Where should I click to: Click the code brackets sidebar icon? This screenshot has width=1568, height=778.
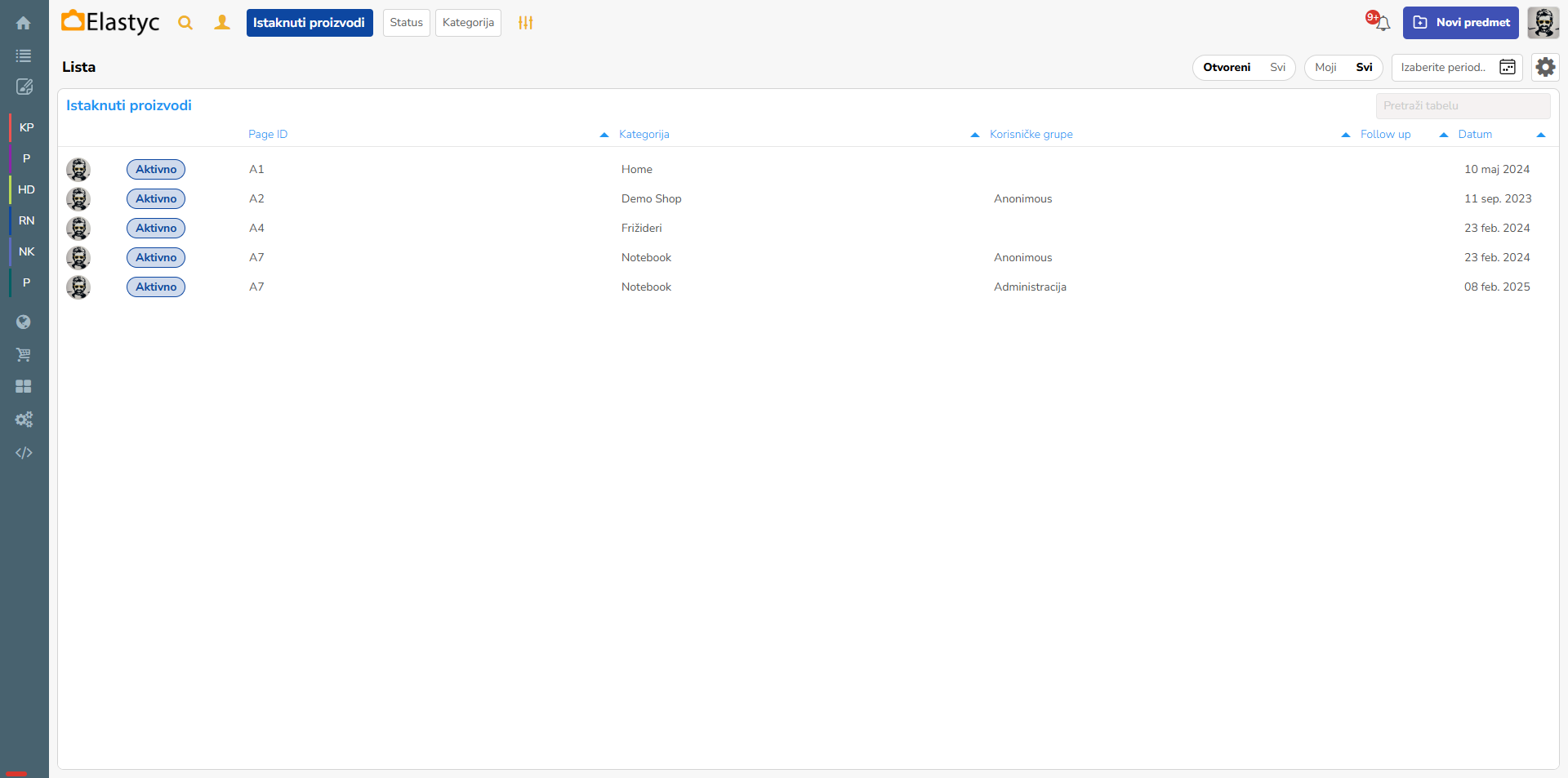point(24,452)
